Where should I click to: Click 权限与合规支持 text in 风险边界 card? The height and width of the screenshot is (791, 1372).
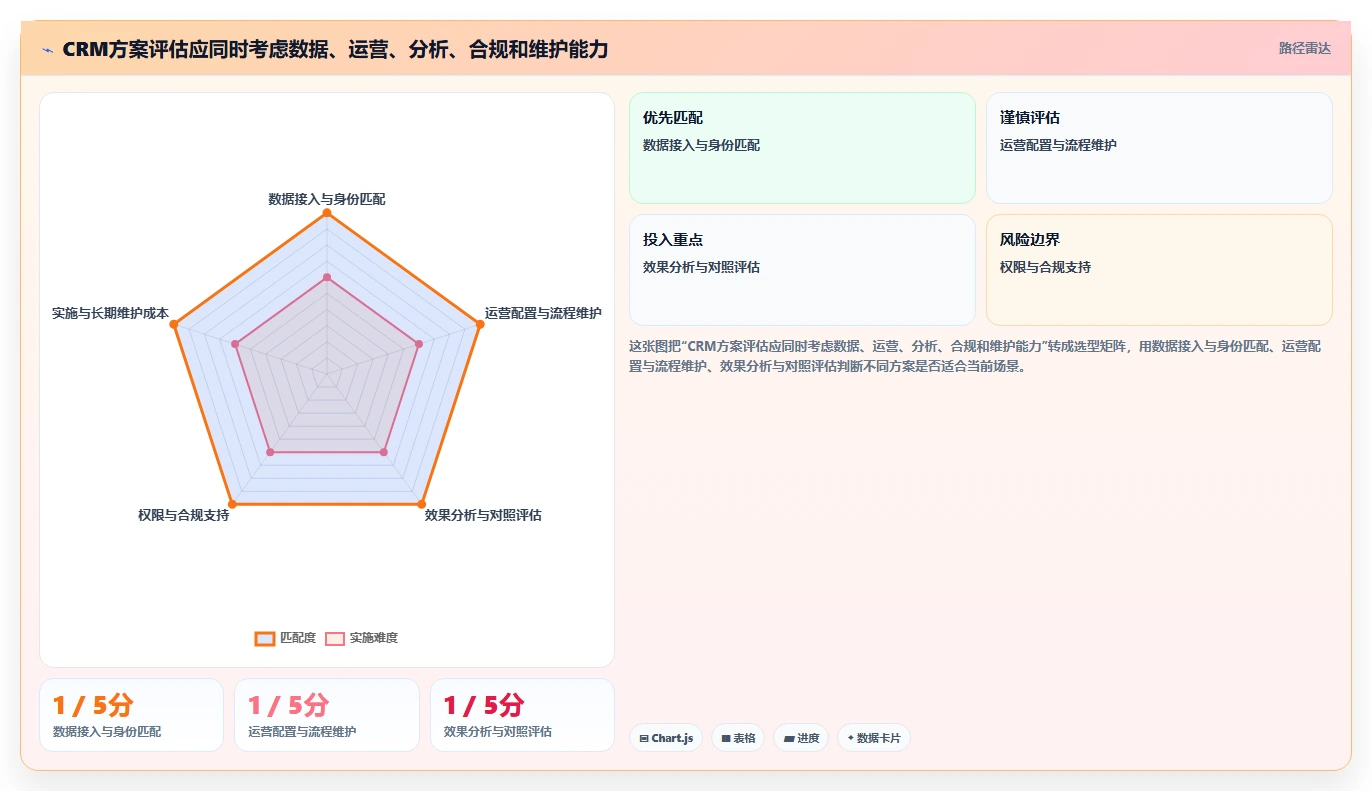tap(1045, 267)
